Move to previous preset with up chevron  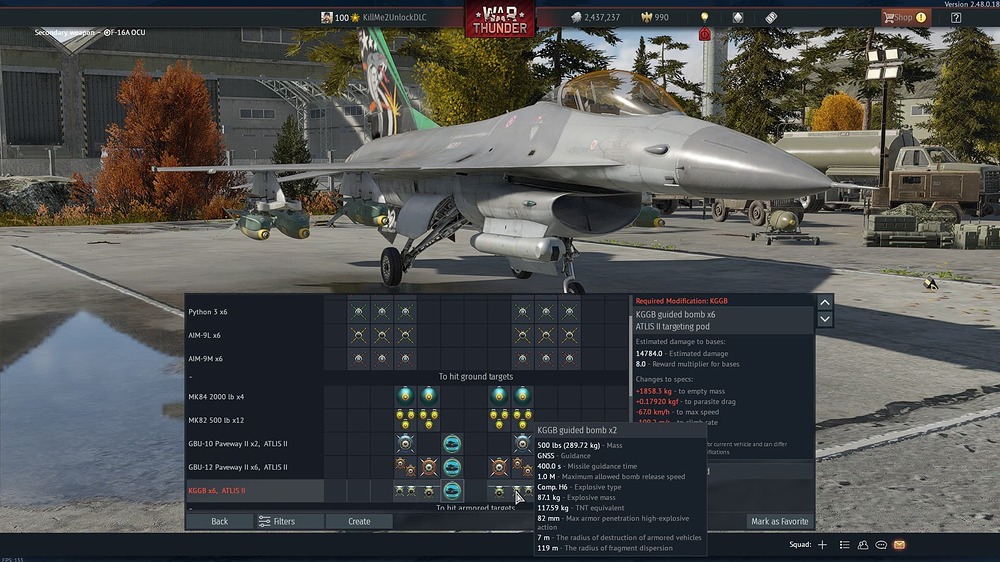pyautogui.click(x=825, y=302)
